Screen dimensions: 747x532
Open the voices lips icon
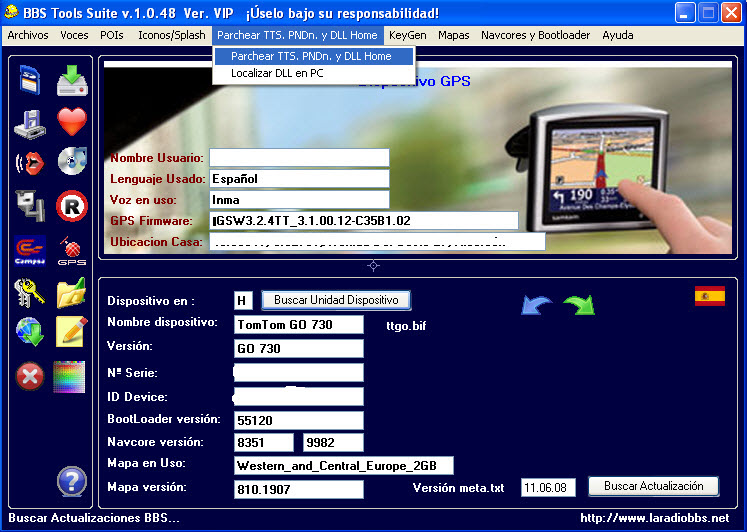[x=30, y=163]
